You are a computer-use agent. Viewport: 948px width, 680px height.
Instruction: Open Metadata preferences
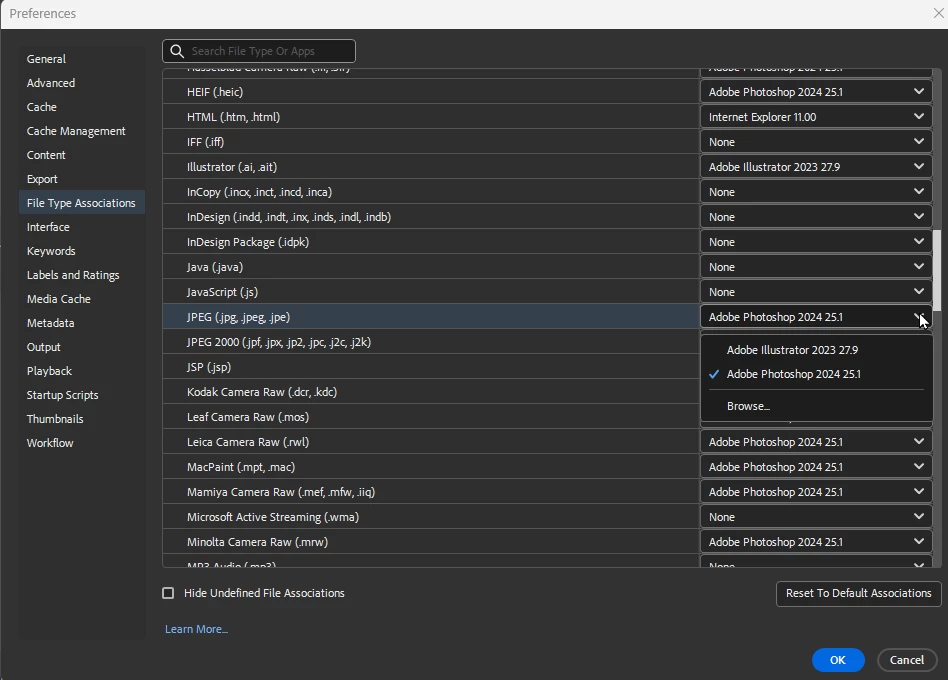tap(50, 323)
